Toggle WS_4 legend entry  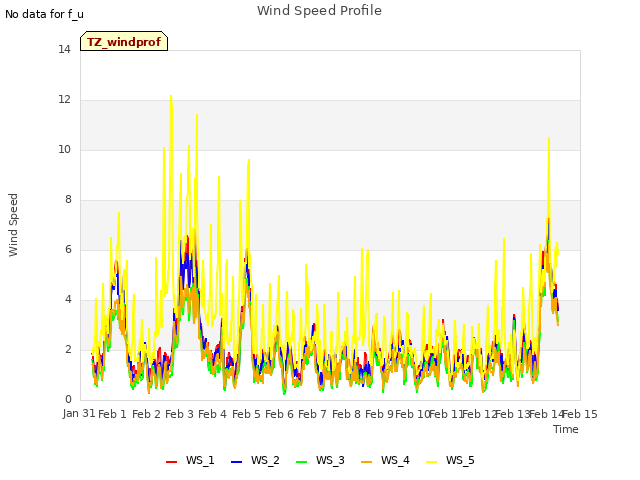click(x=385, y=460)
